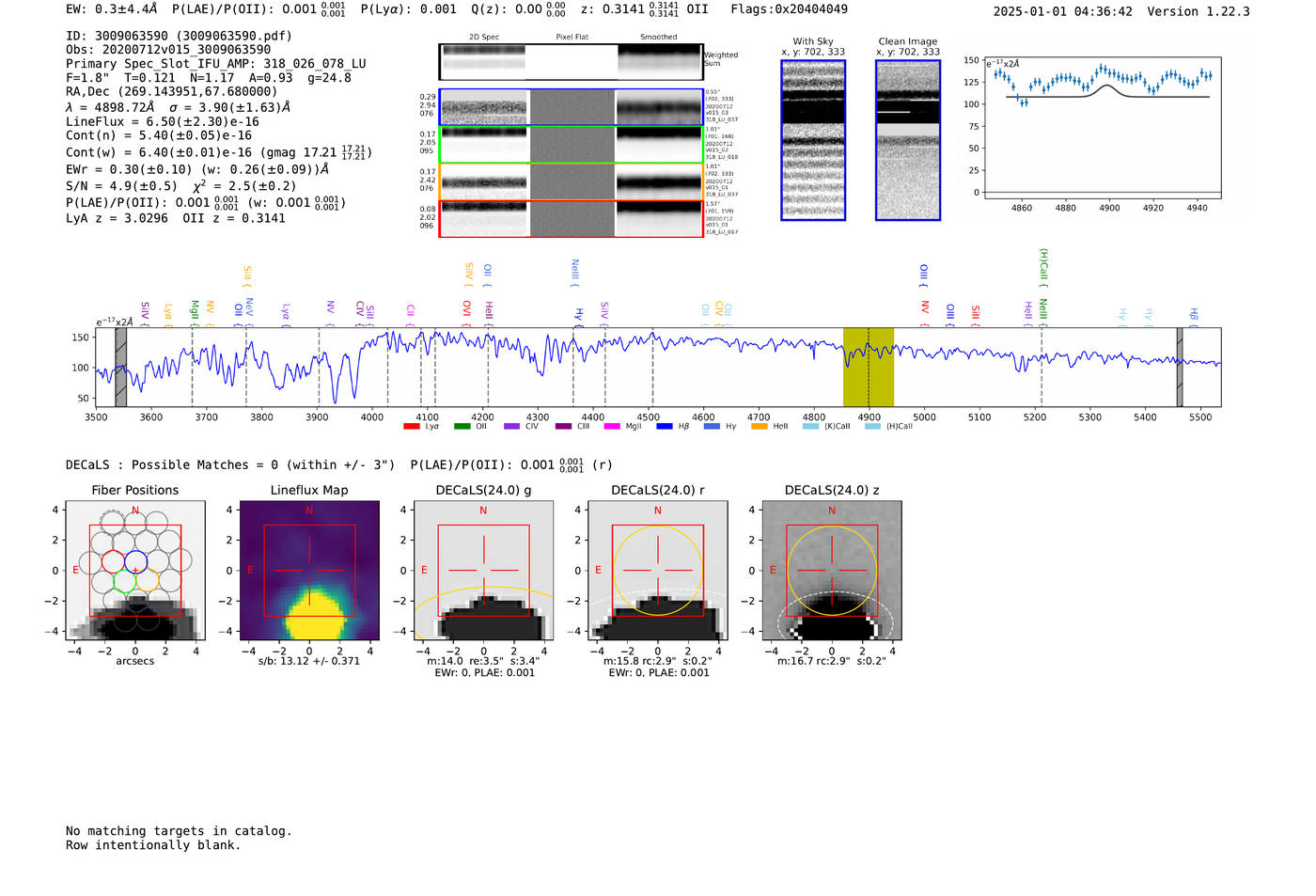Click the Flags:0x20404049 text
The width and height of the screenshot is (1316, 896).
pos(789,9)
